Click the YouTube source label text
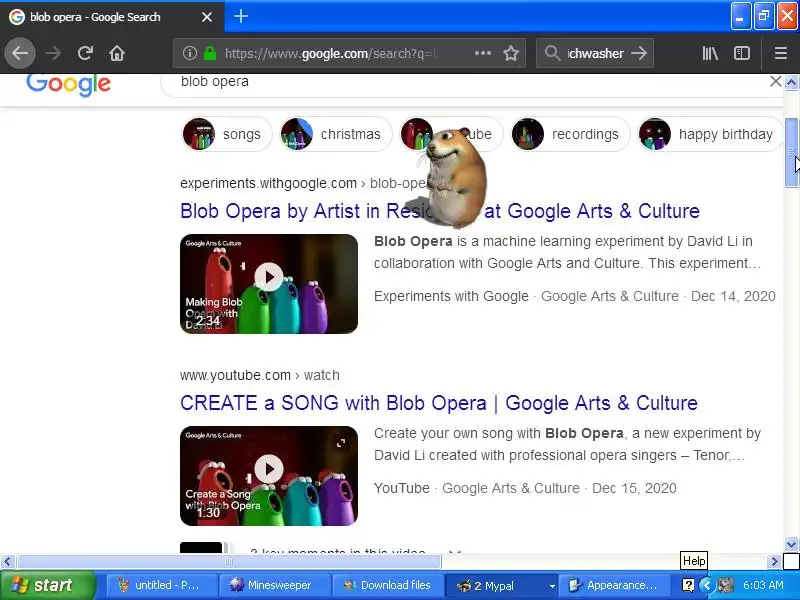The width and height of the screenshot is (800, 600). (x=402, y=488)
